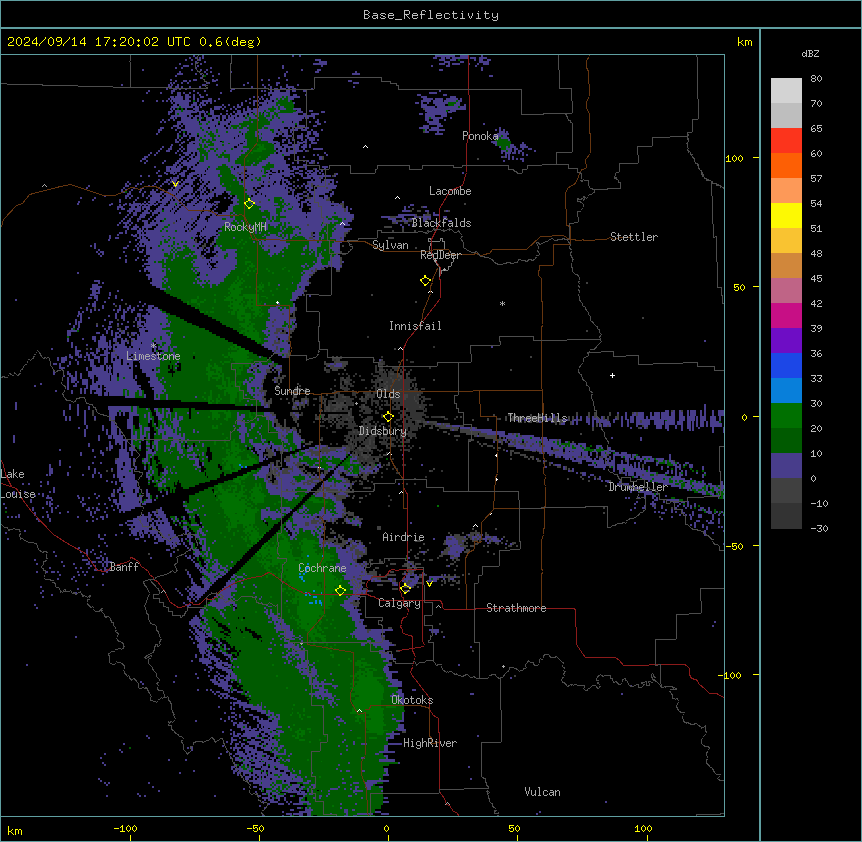Select the Blackfalds label on the map
The width and height of the screenshot is (862, 842).
441,223
